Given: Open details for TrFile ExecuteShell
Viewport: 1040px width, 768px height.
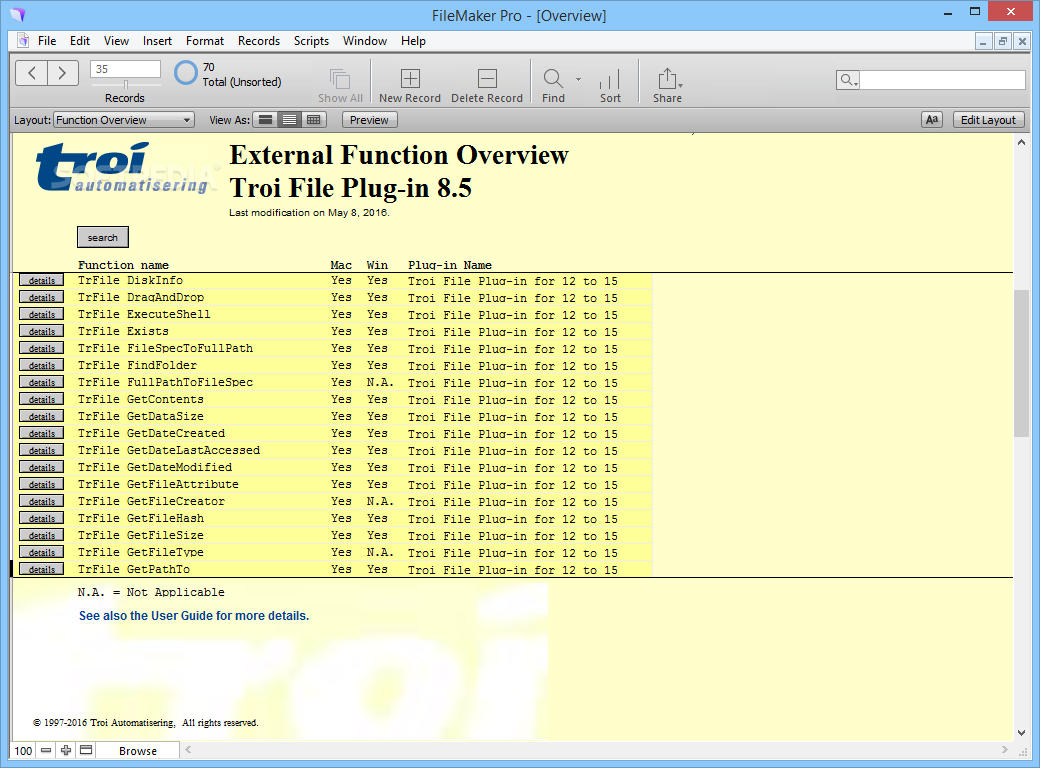Looking at the screenshot, I should pos(42,314).
